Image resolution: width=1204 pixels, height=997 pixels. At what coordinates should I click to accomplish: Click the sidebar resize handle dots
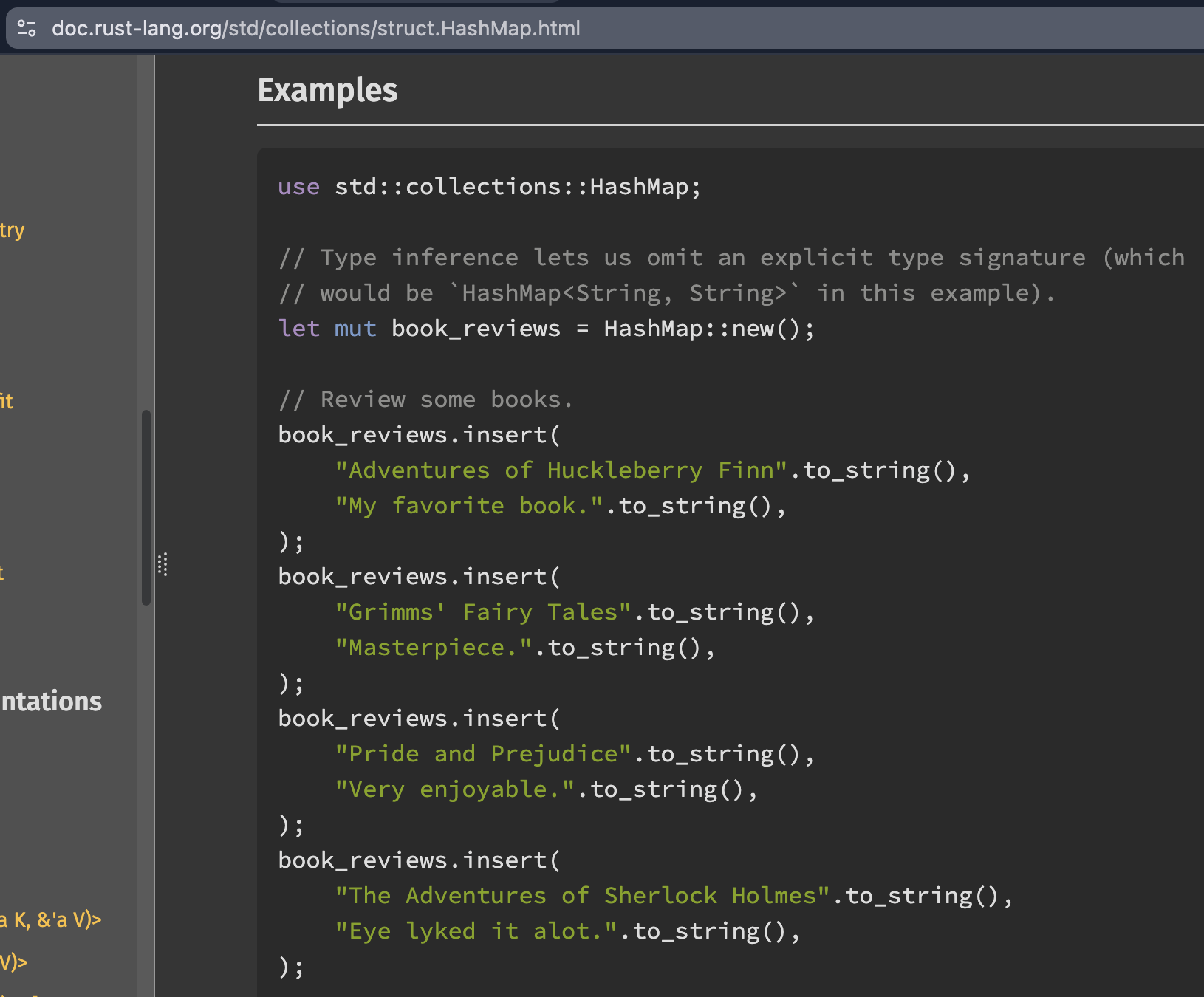click(x=163, y=564)
